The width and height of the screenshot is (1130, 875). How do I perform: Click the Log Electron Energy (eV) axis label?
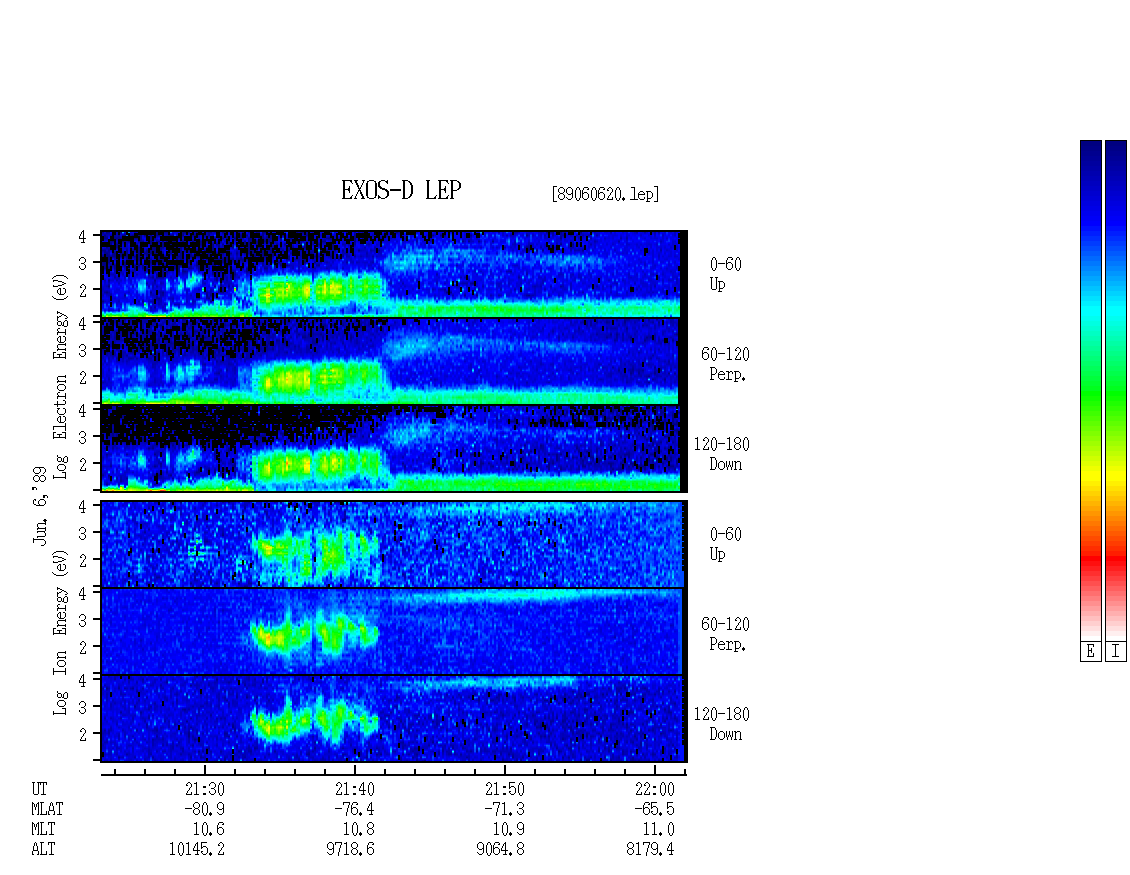tap(61, 376)
